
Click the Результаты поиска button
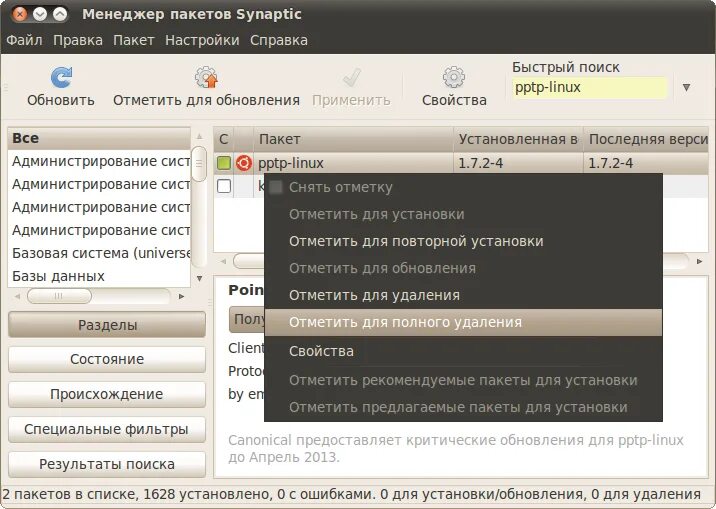[x=107, y=464]
